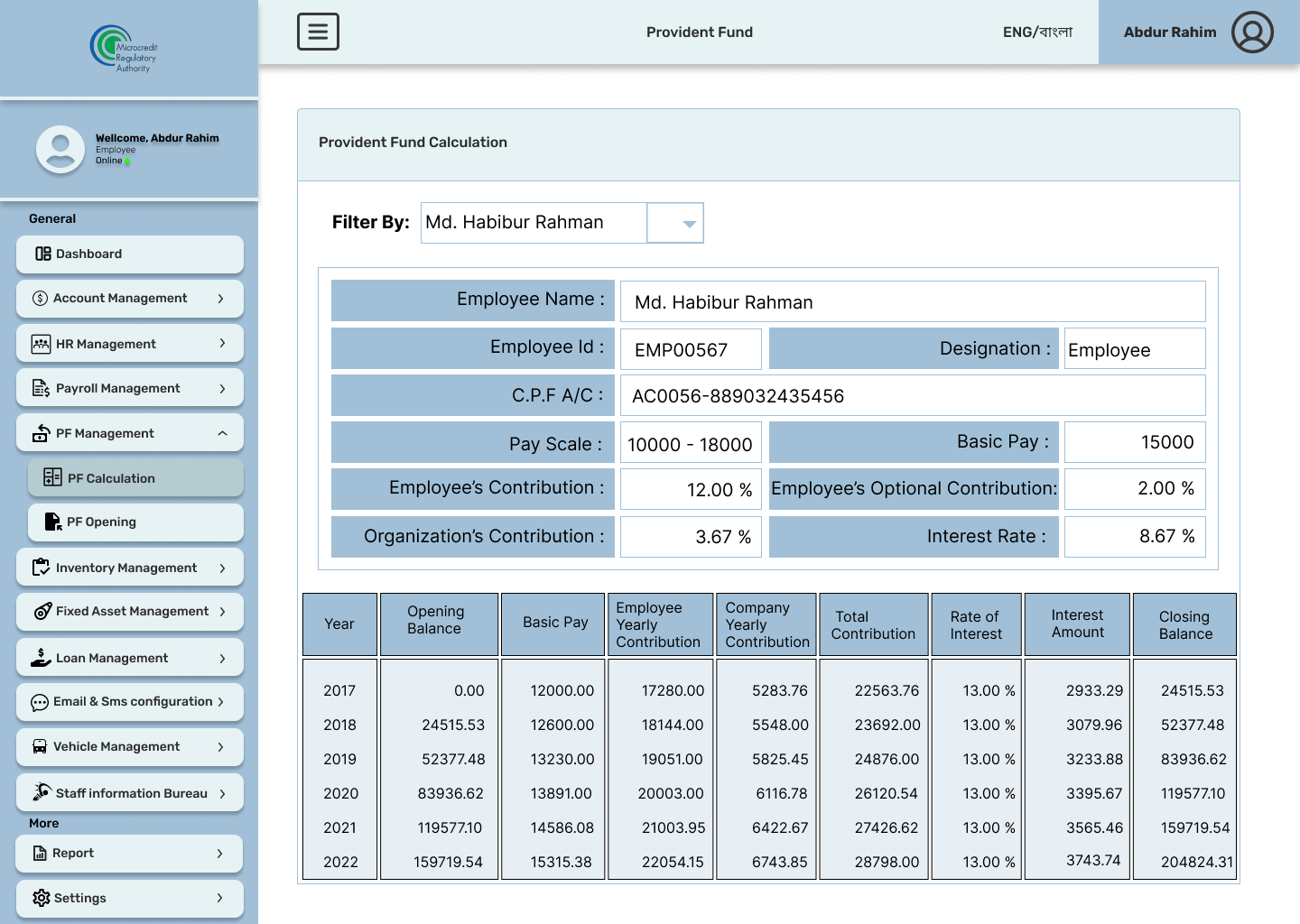Open Report menu label

click(x=73, y=853)
